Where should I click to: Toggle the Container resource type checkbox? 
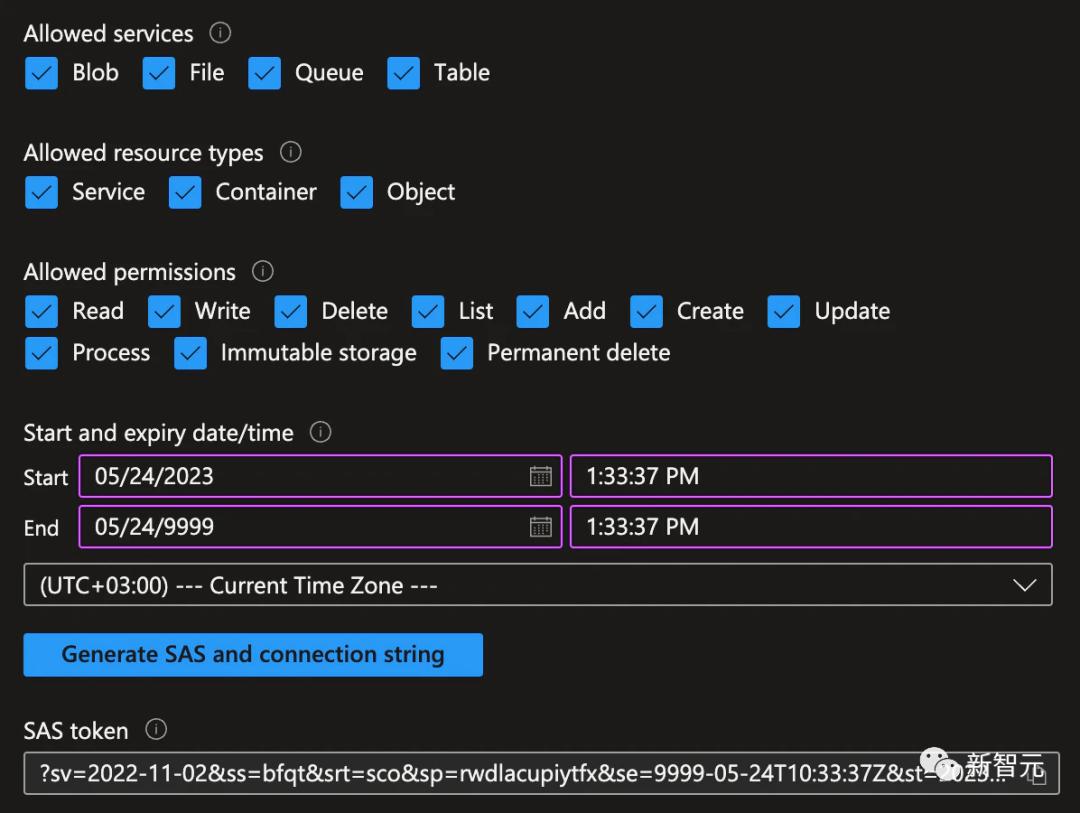pyautogui.click(x=185, y=192)
